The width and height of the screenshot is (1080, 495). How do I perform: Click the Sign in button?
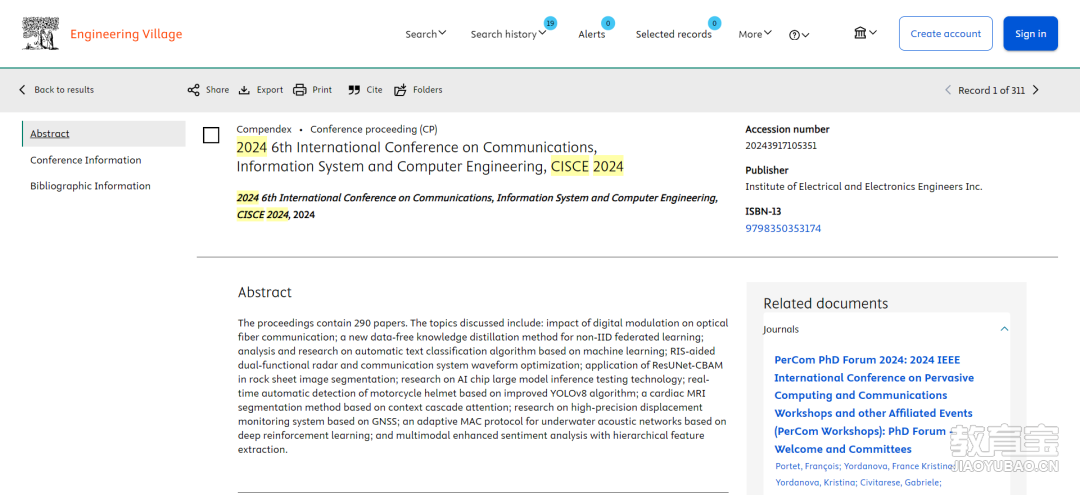tap(1030, 34)
